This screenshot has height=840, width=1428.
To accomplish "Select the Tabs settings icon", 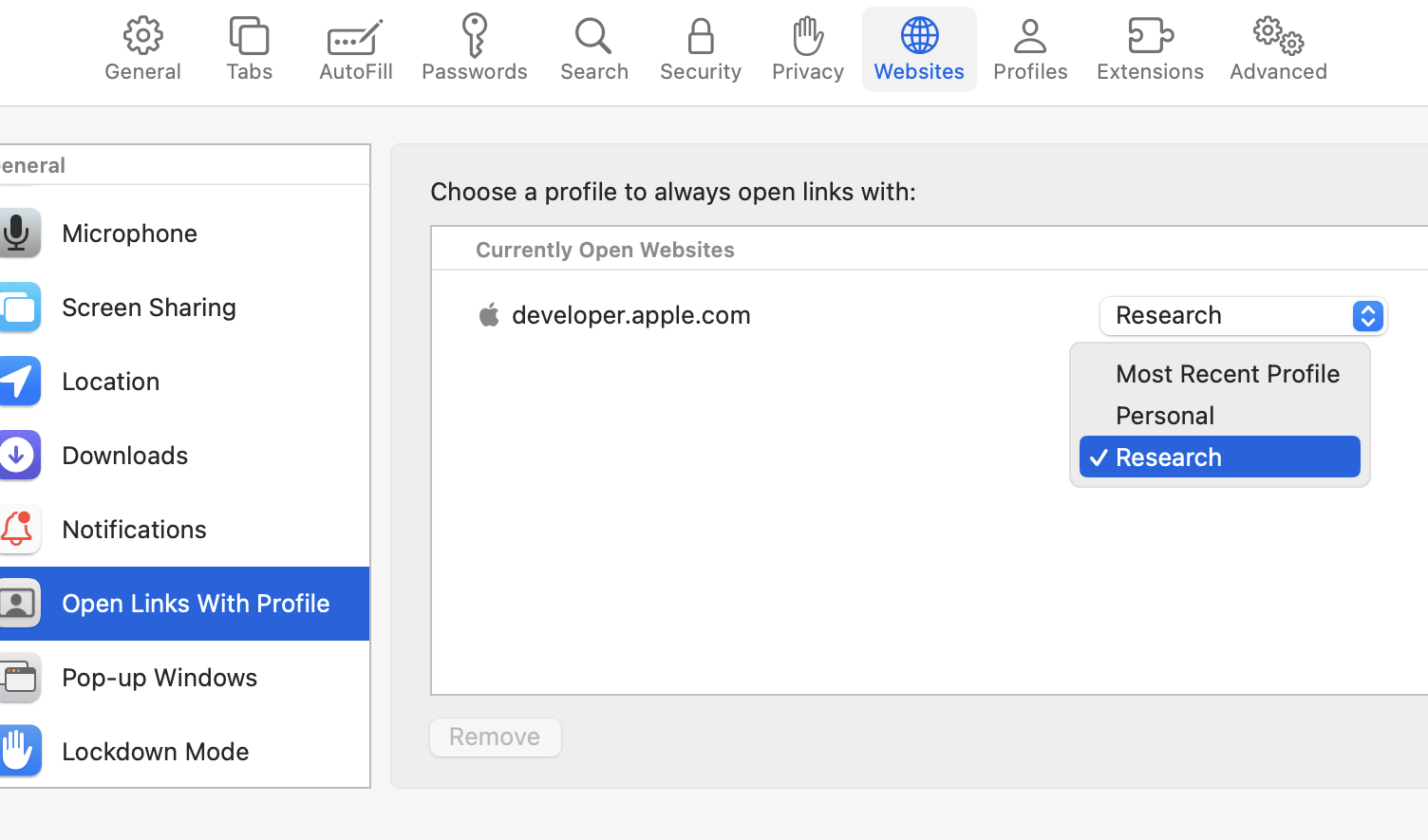I will tap(249, 35).
